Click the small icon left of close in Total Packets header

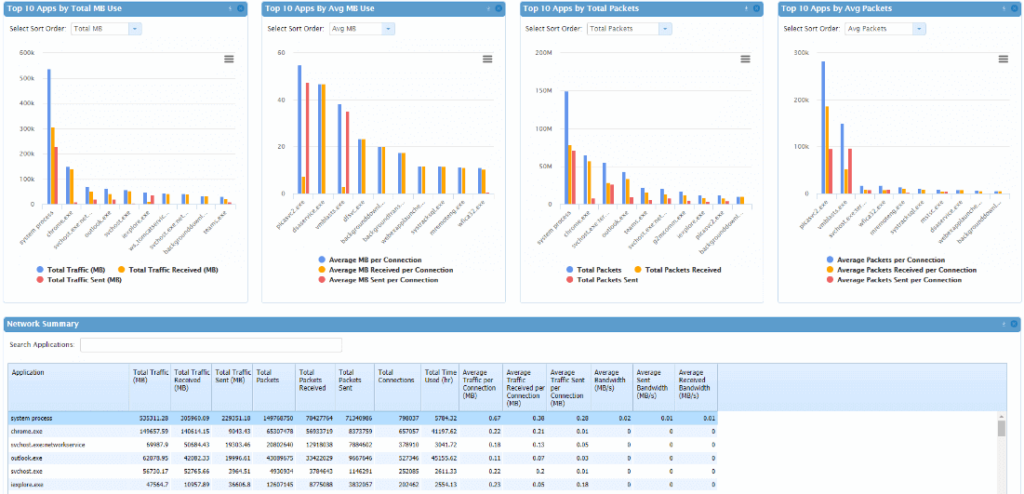746,8
